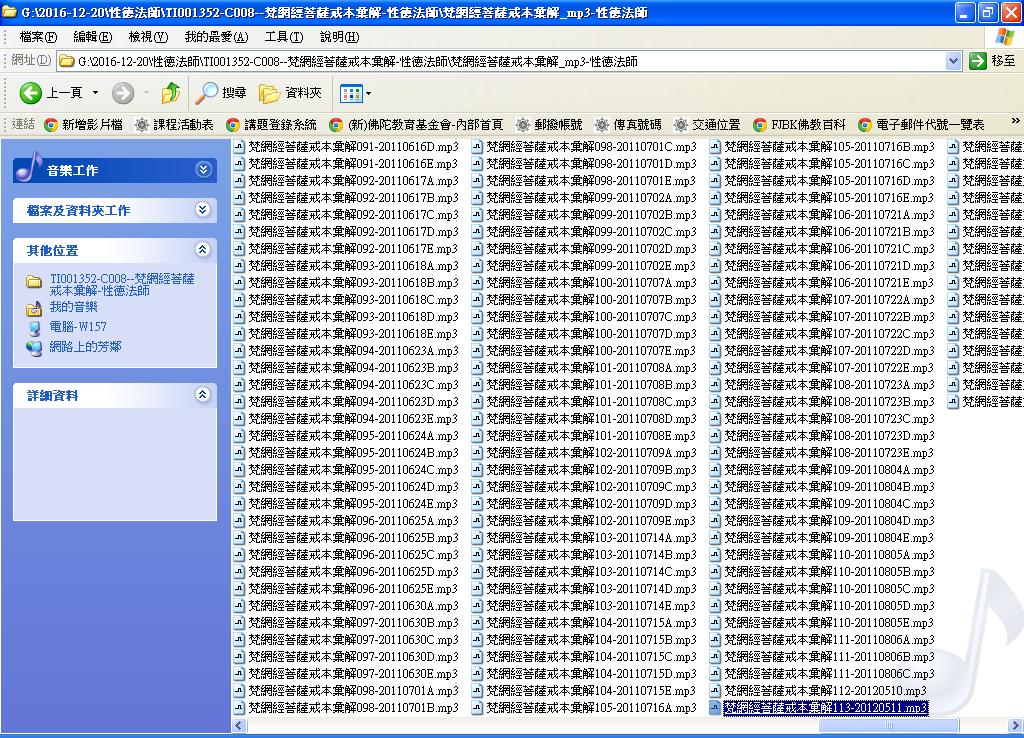Go up one folder level icon
Image resolution: width=1024 pixels, height=738 pixels.
171,93
